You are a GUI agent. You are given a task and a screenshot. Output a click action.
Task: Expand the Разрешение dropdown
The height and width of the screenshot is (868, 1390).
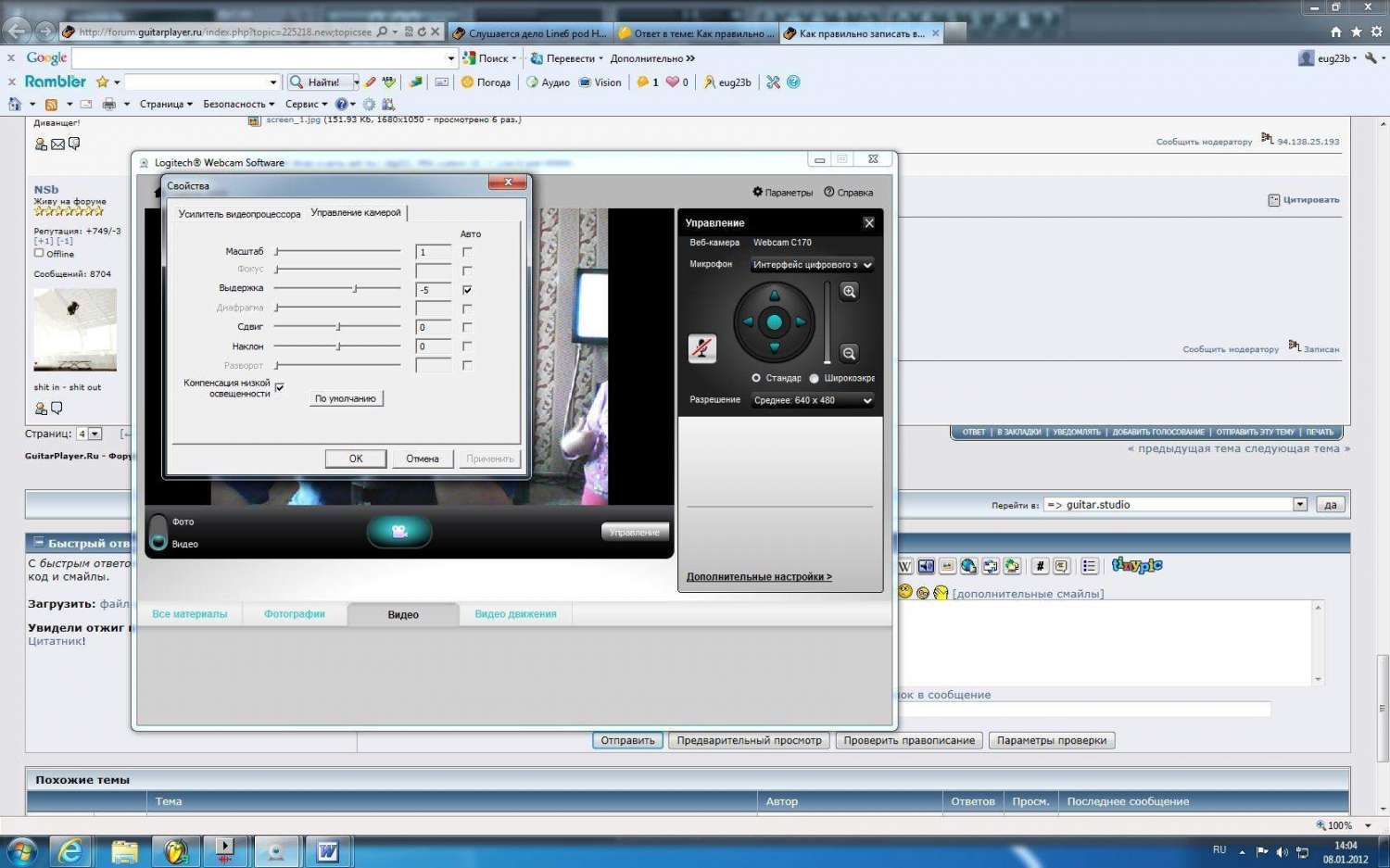[813, 400]
